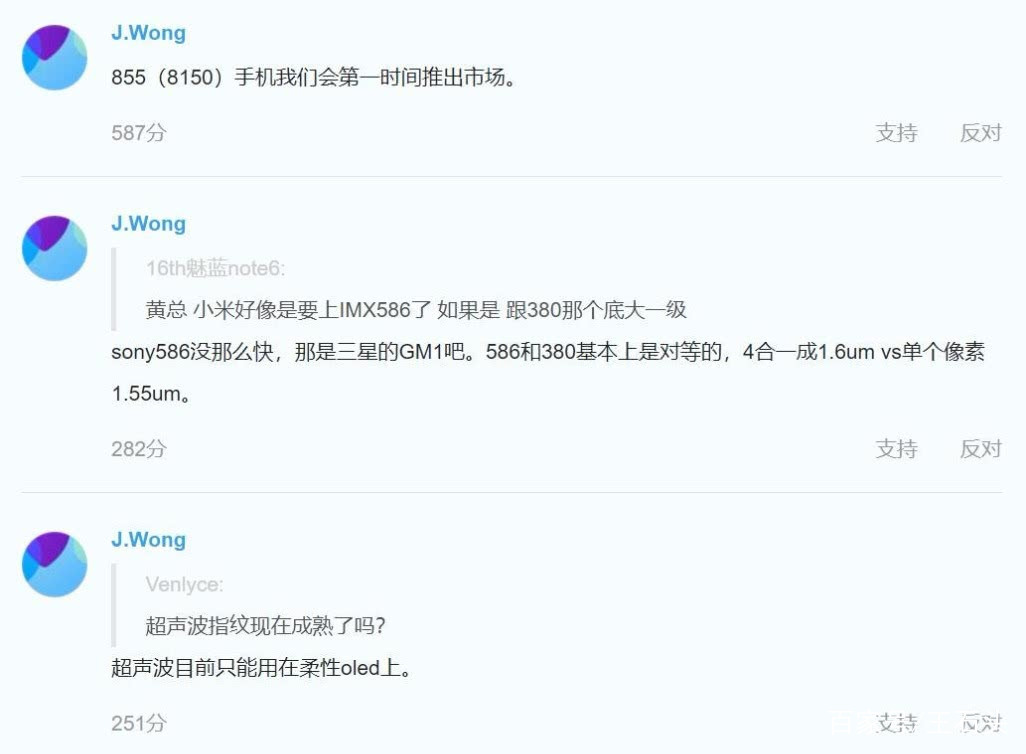1026x754 pixels.
Task: Select the 251分 score label
Action: (139, 723)
